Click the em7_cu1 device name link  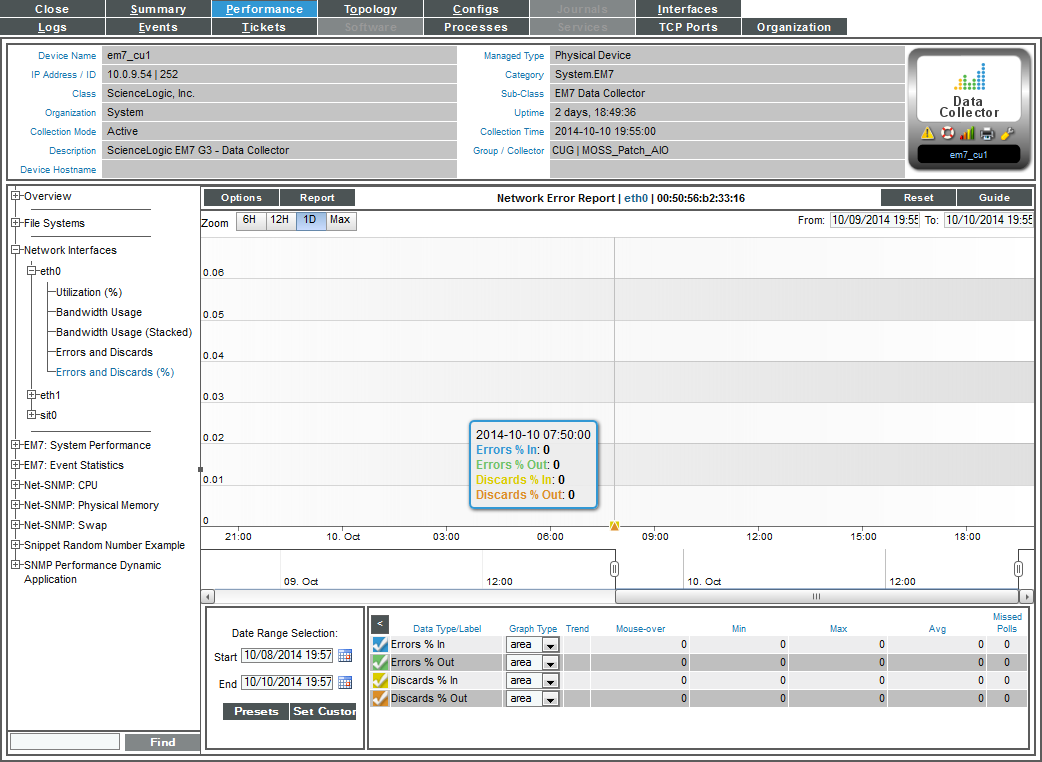[x=968, y=155]
